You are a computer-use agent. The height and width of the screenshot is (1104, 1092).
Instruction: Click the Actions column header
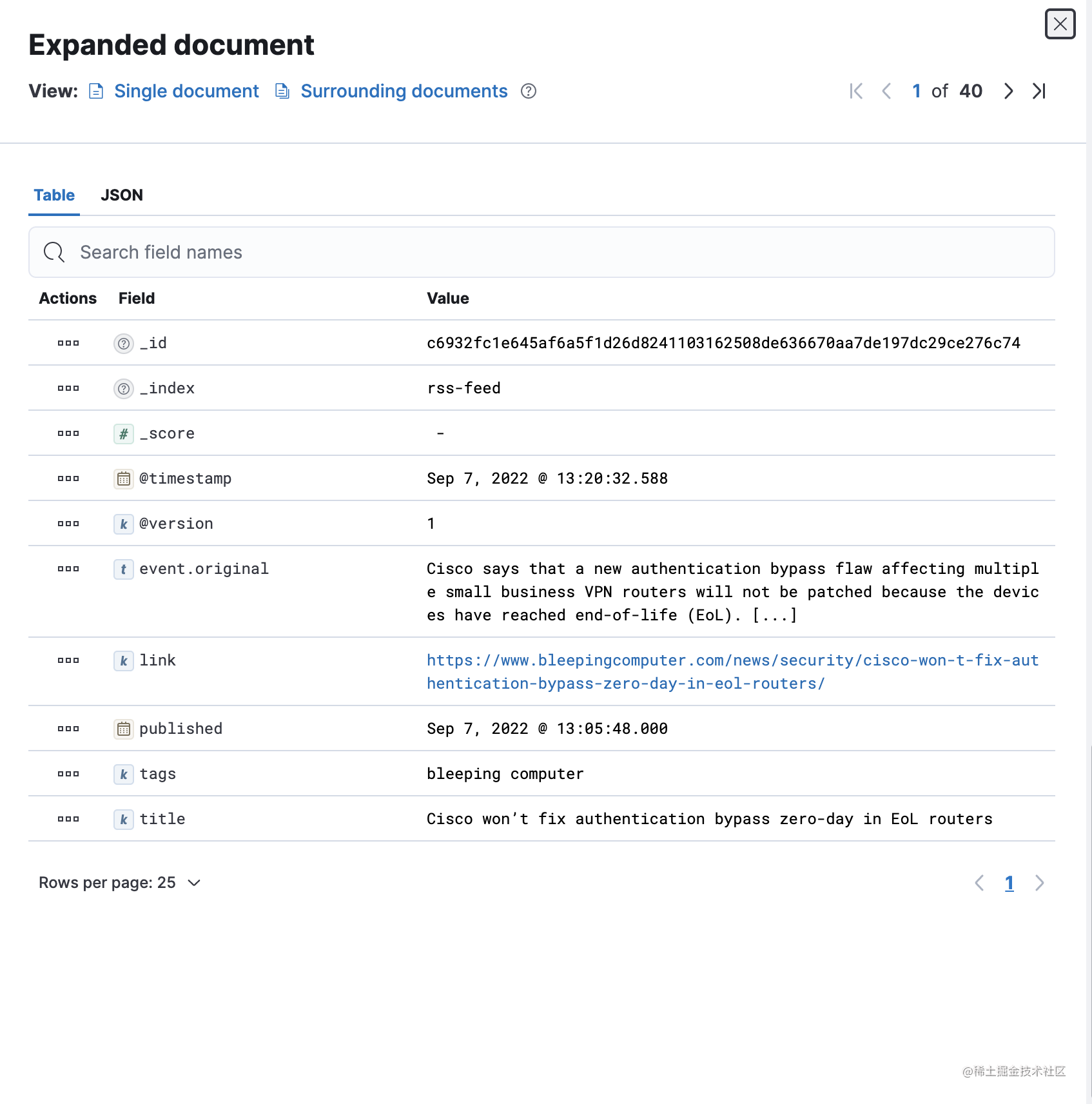click(x=68, y=299)
